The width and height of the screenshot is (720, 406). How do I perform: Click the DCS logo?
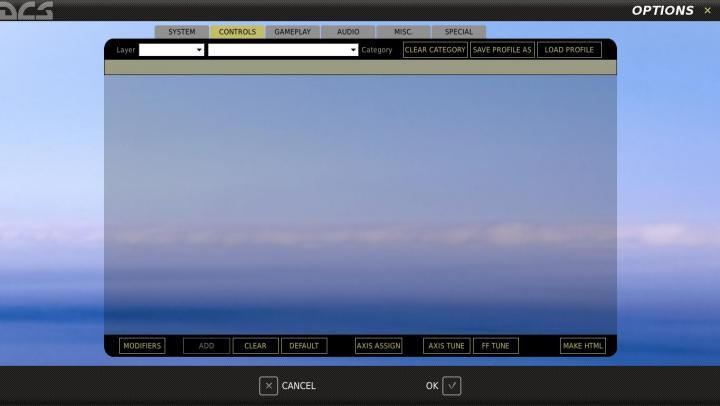pyautogui.click(x=27, y=11)
